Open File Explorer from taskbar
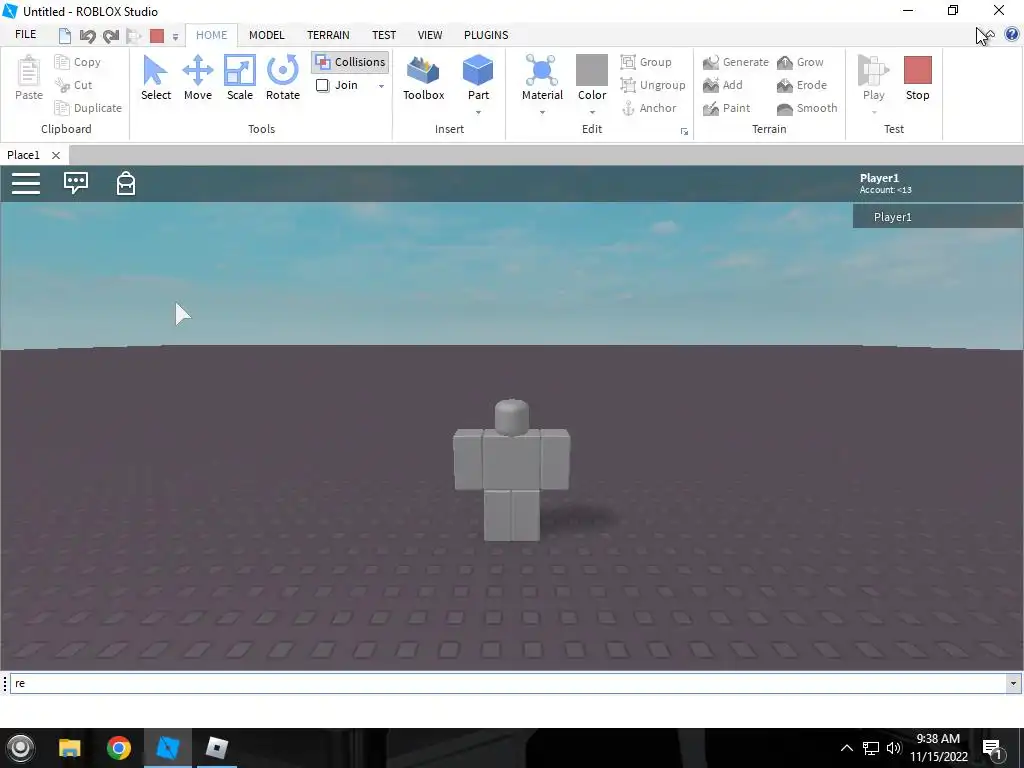The image size is (1024, 768). [x=69, y=748]
